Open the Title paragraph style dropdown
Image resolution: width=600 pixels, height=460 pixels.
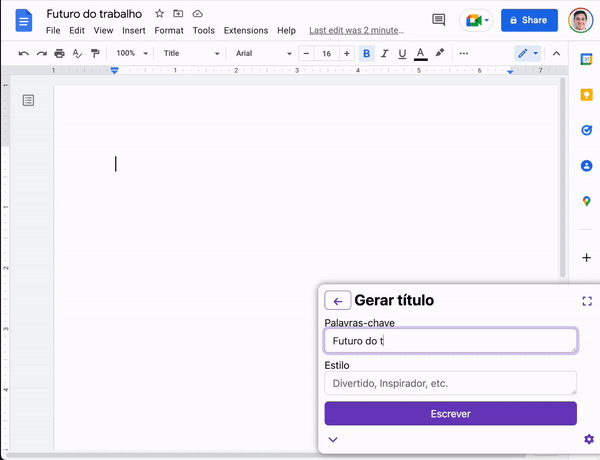(x=189, y=53)
